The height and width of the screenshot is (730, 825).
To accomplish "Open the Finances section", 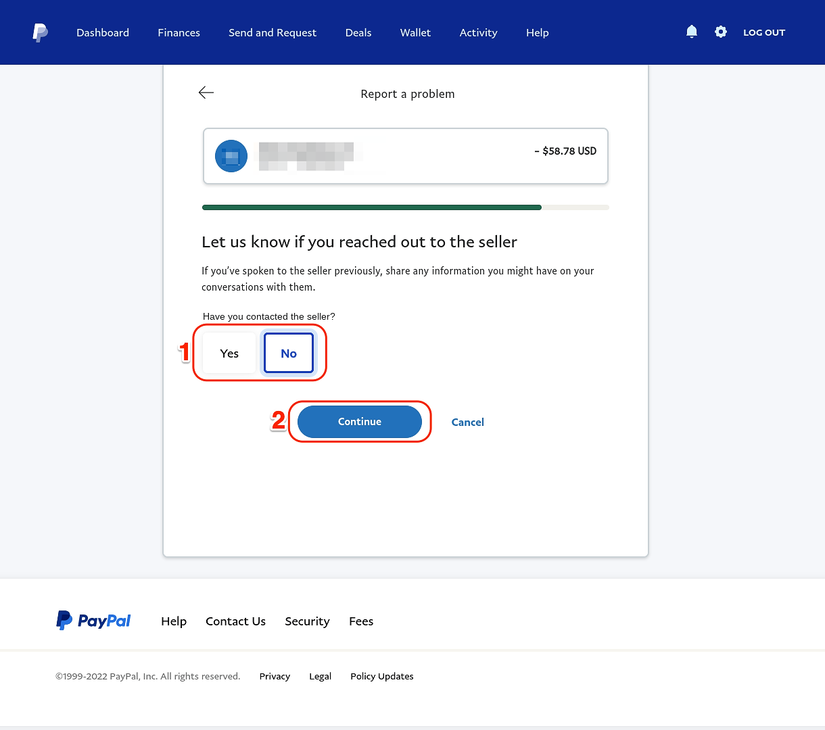I will click(x=178, y=32).
